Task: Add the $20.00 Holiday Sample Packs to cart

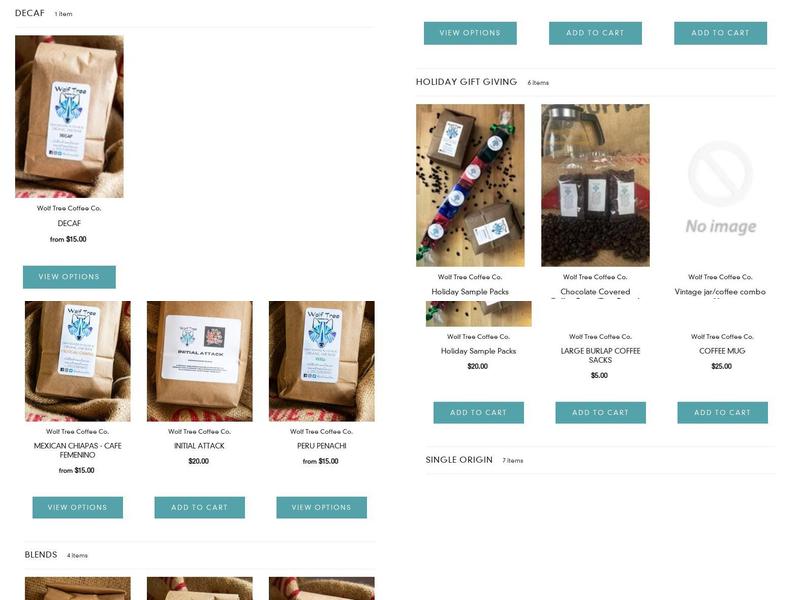Action: [479, 412]
